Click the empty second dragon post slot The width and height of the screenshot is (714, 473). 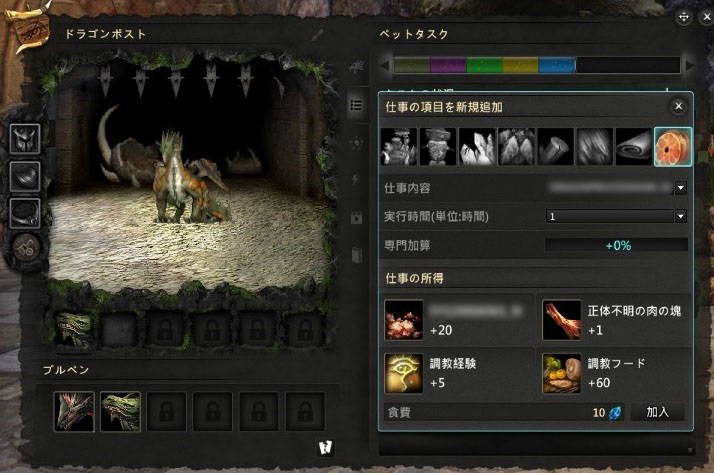pyautogui.click(x=119, y=330)
